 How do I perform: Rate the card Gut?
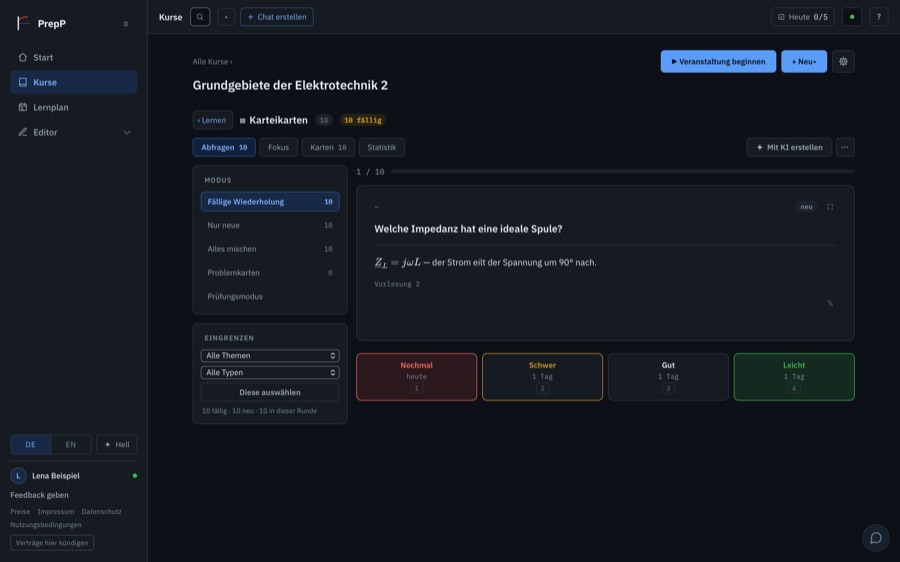[x=668, y=377]
